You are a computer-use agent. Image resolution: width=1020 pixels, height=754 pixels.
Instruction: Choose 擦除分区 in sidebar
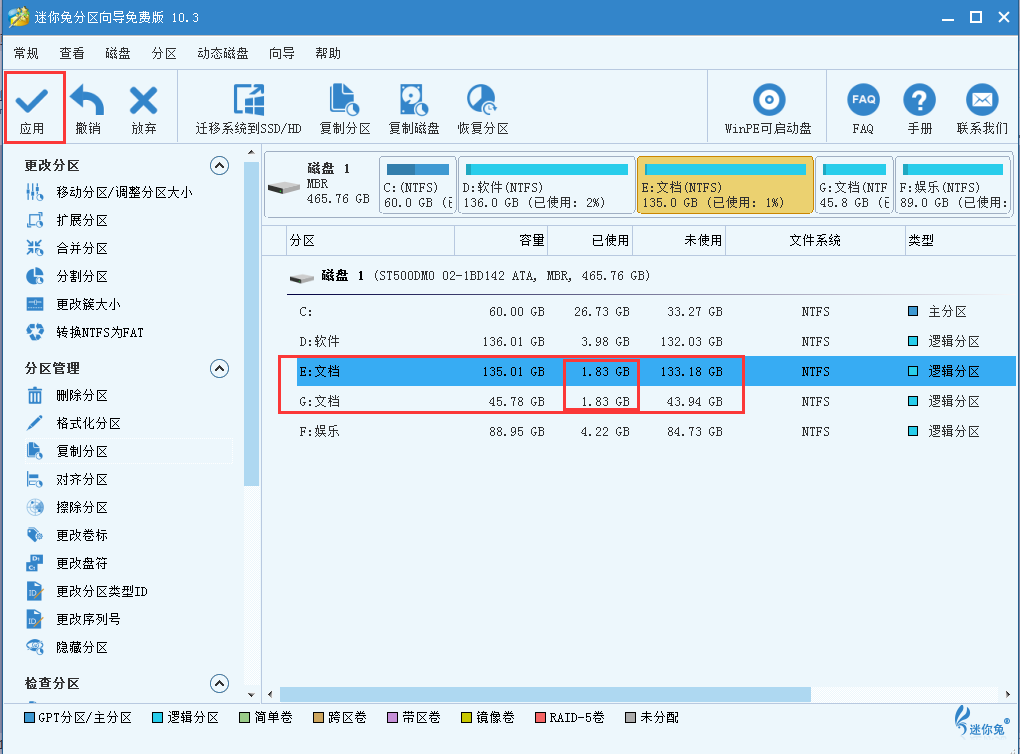(66, 507)
